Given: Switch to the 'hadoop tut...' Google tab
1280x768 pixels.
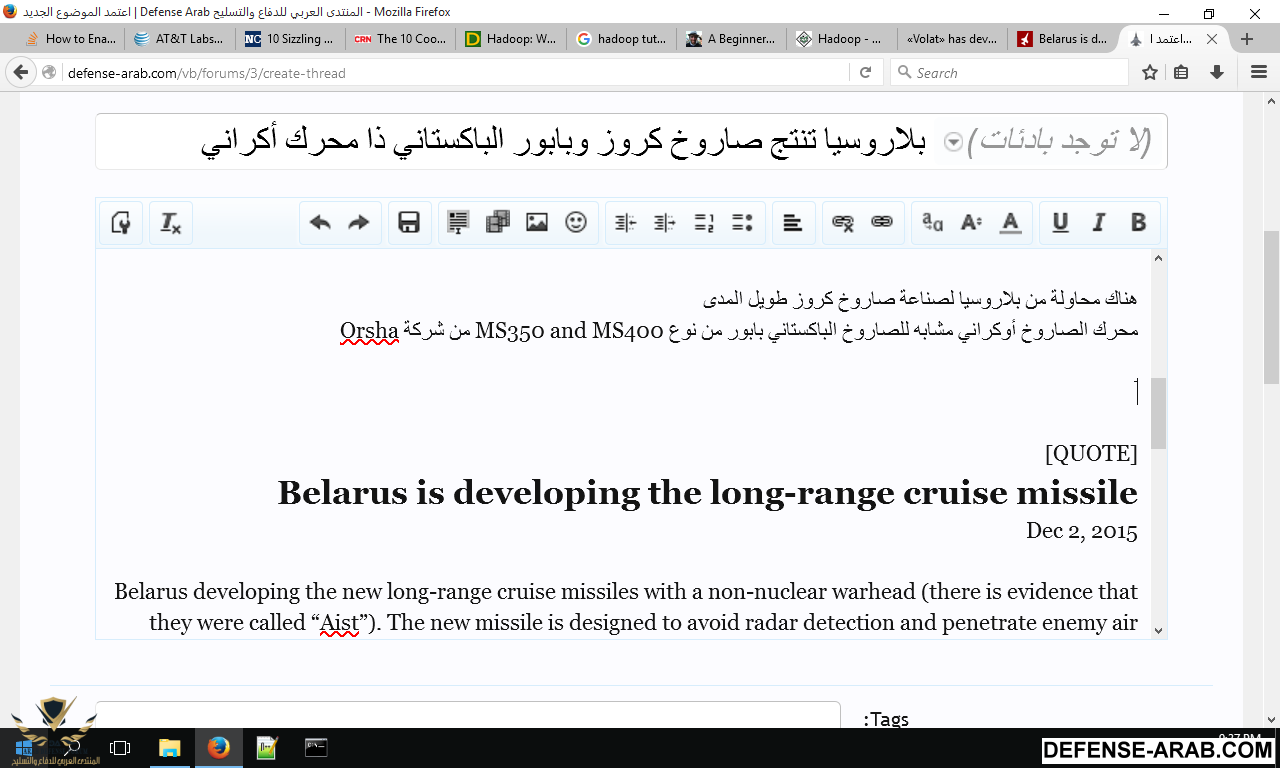Looking at the screenshot, I should tap(621, 39).
